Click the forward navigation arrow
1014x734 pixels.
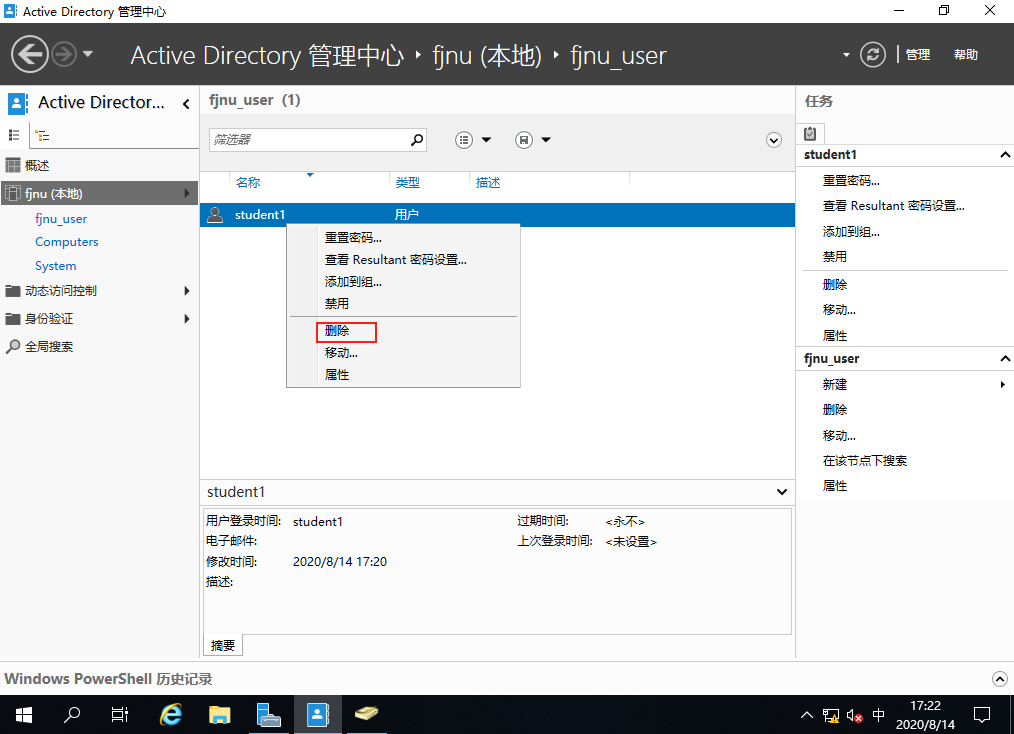pos(64,54)
